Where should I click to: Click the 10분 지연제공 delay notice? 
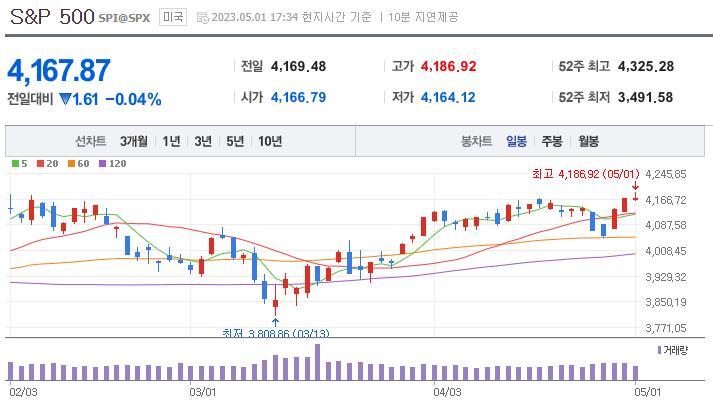pyautogui.click(x=423, y=17)
